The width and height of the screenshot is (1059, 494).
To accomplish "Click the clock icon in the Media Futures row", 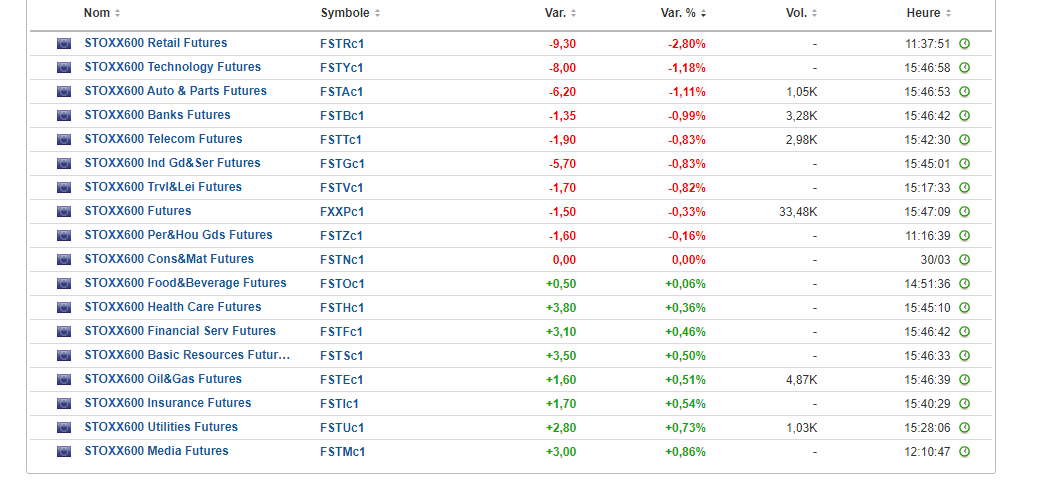I will pyautogui.click(x=964, y=452).
